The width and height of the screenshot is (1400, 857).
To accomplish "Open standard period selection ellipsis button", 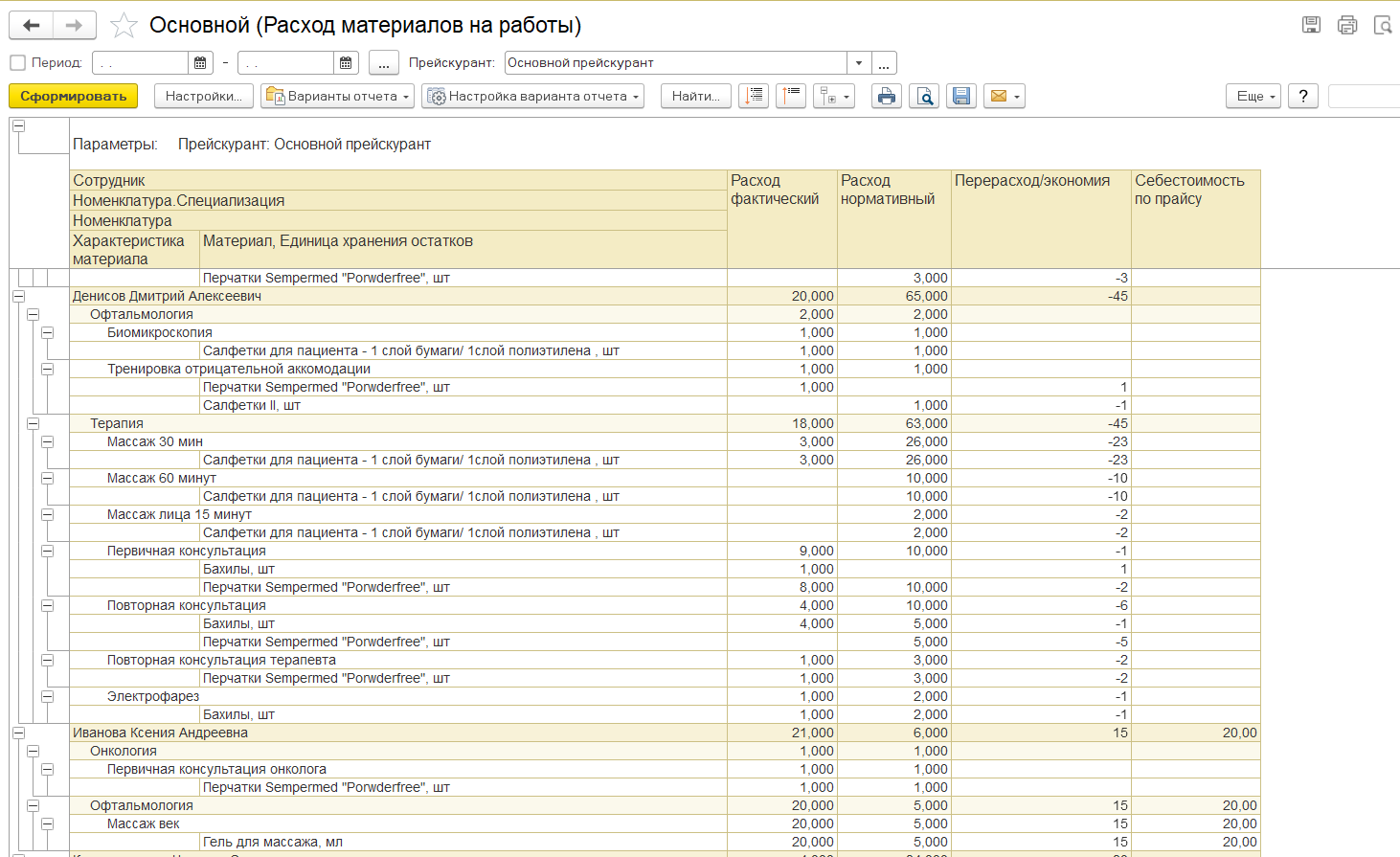I will pyautogui.click(x=383, y=63).
